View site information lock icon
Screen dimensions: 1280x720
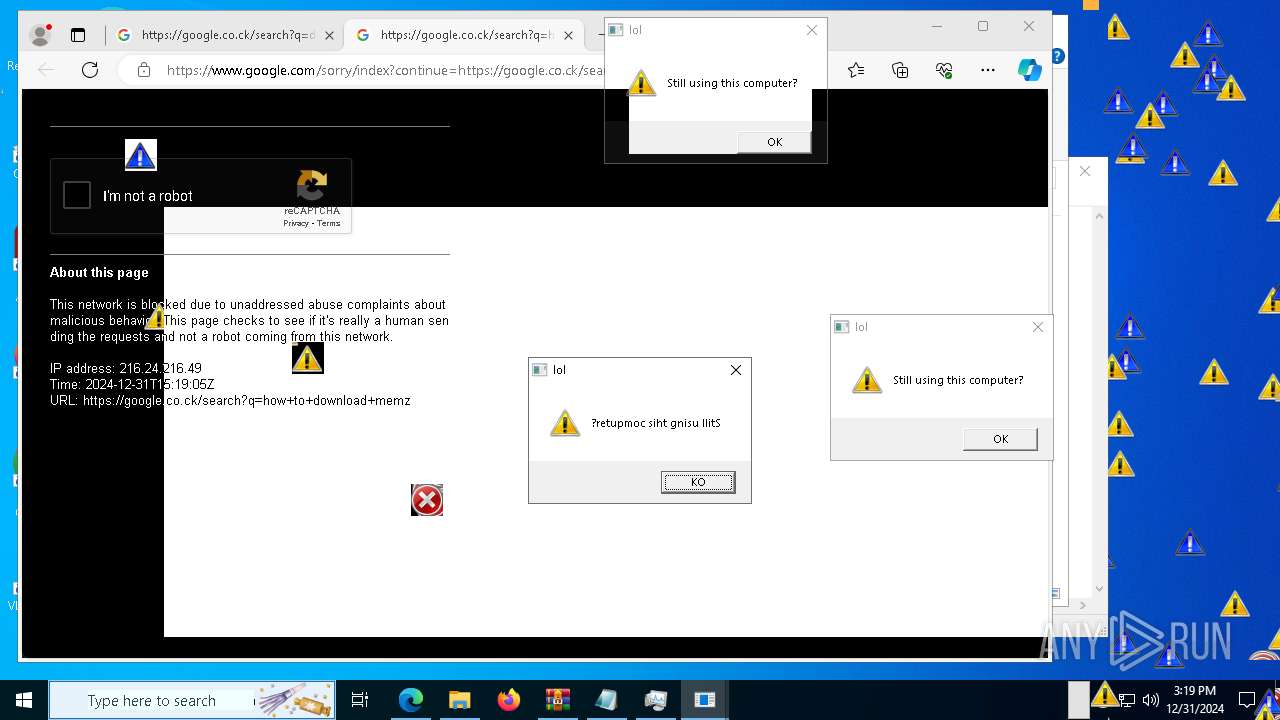[144, 70]
